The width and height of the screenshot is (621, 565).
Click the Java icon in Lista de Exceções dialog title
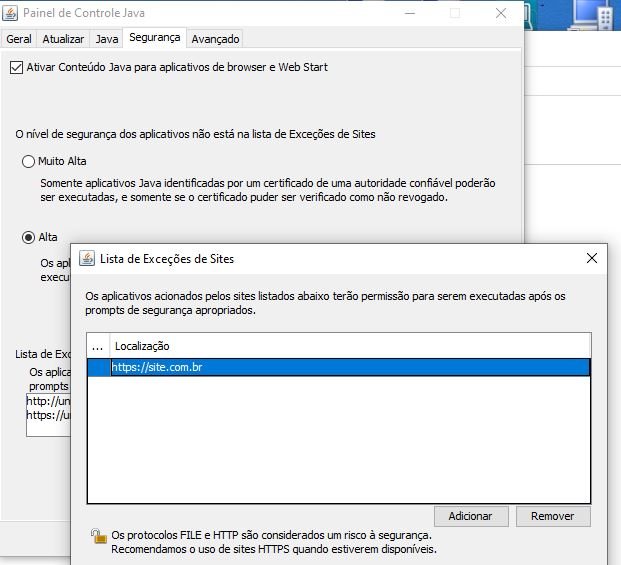coord(87,258)
